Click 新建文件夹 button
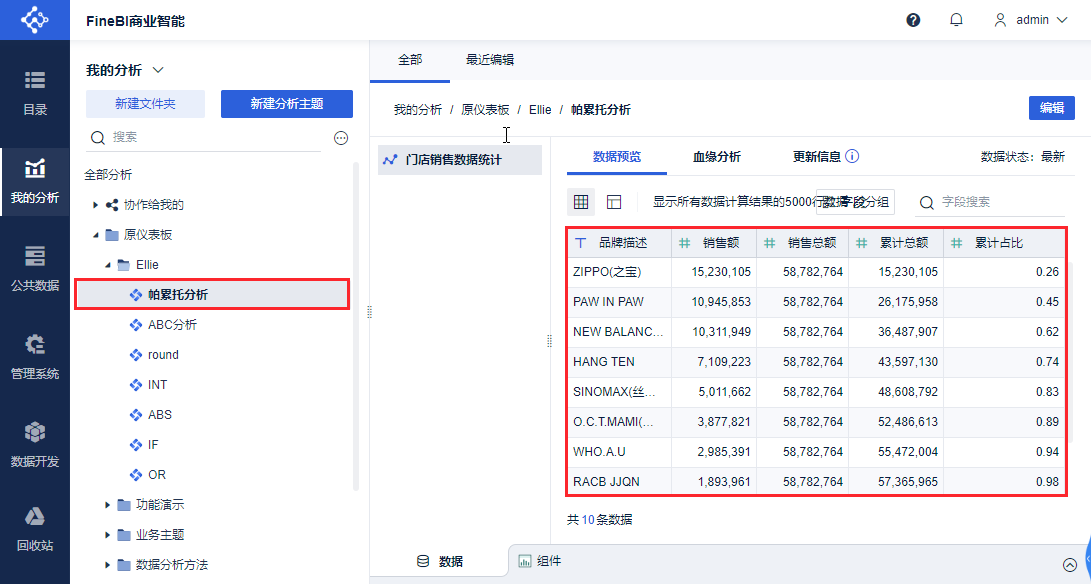Viewport: 1091px width, 584px height. click(x=145, y=104)
